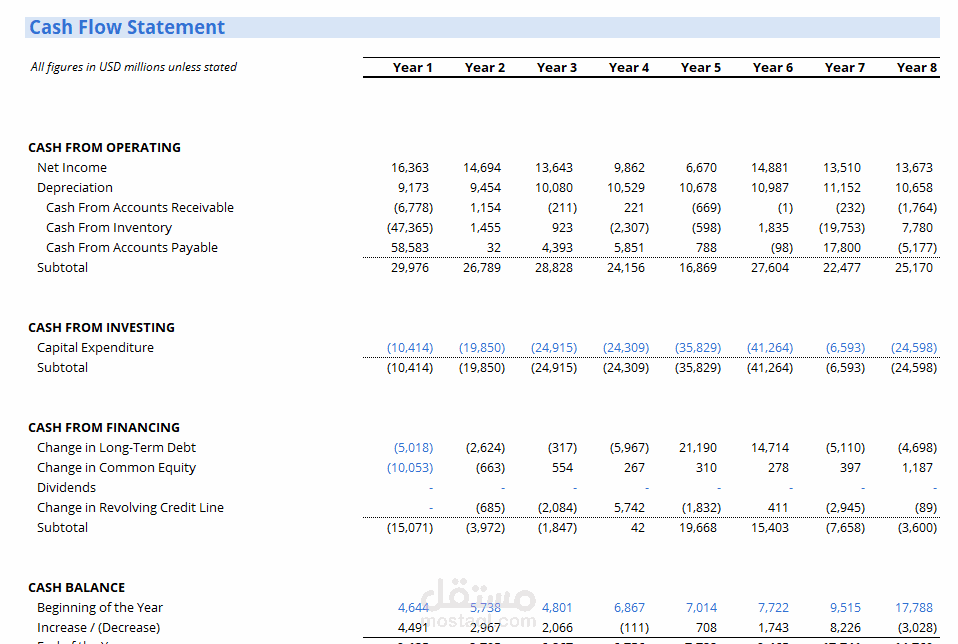Click the Cash From Accounts Receivable label
The image size is (958, 644).
coord(140,208)
